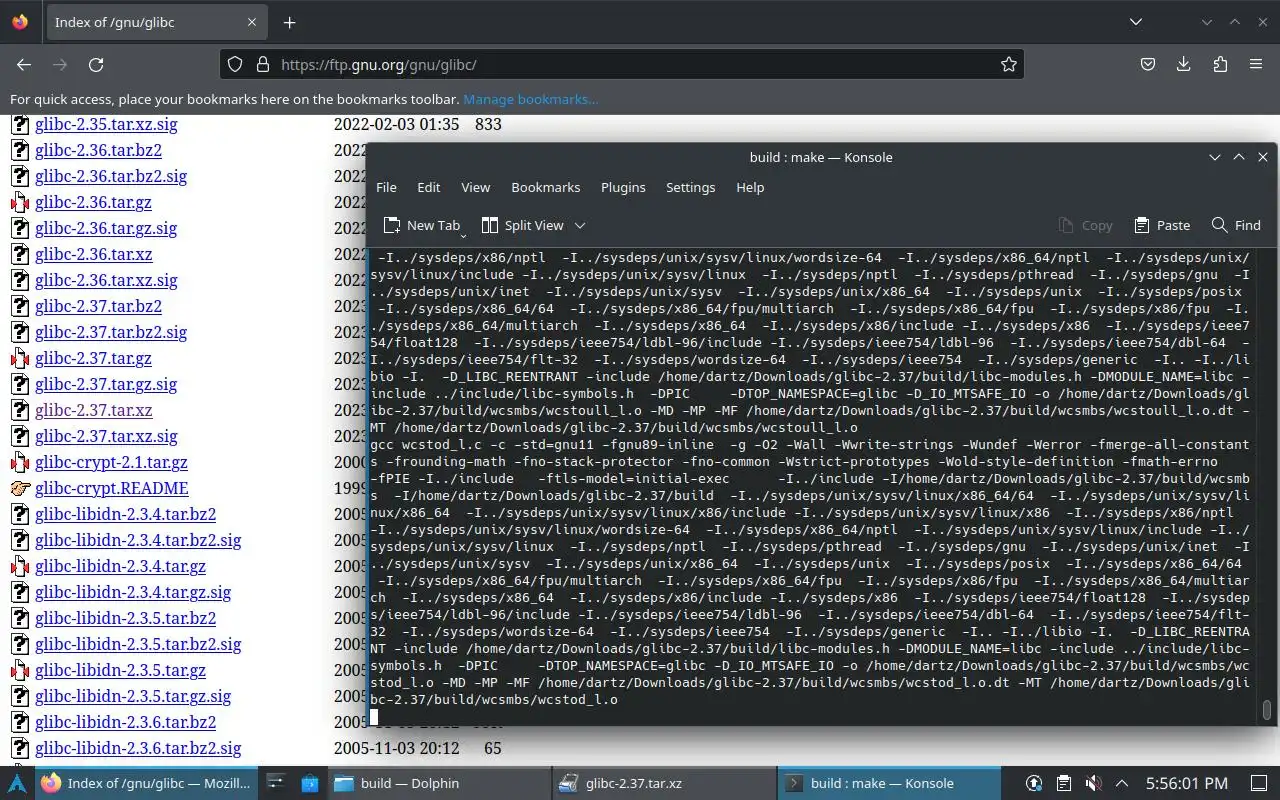The height and width of the screenshot is (800, 1280).
Task: Open Konsole File menu
Action: (386, 187)
